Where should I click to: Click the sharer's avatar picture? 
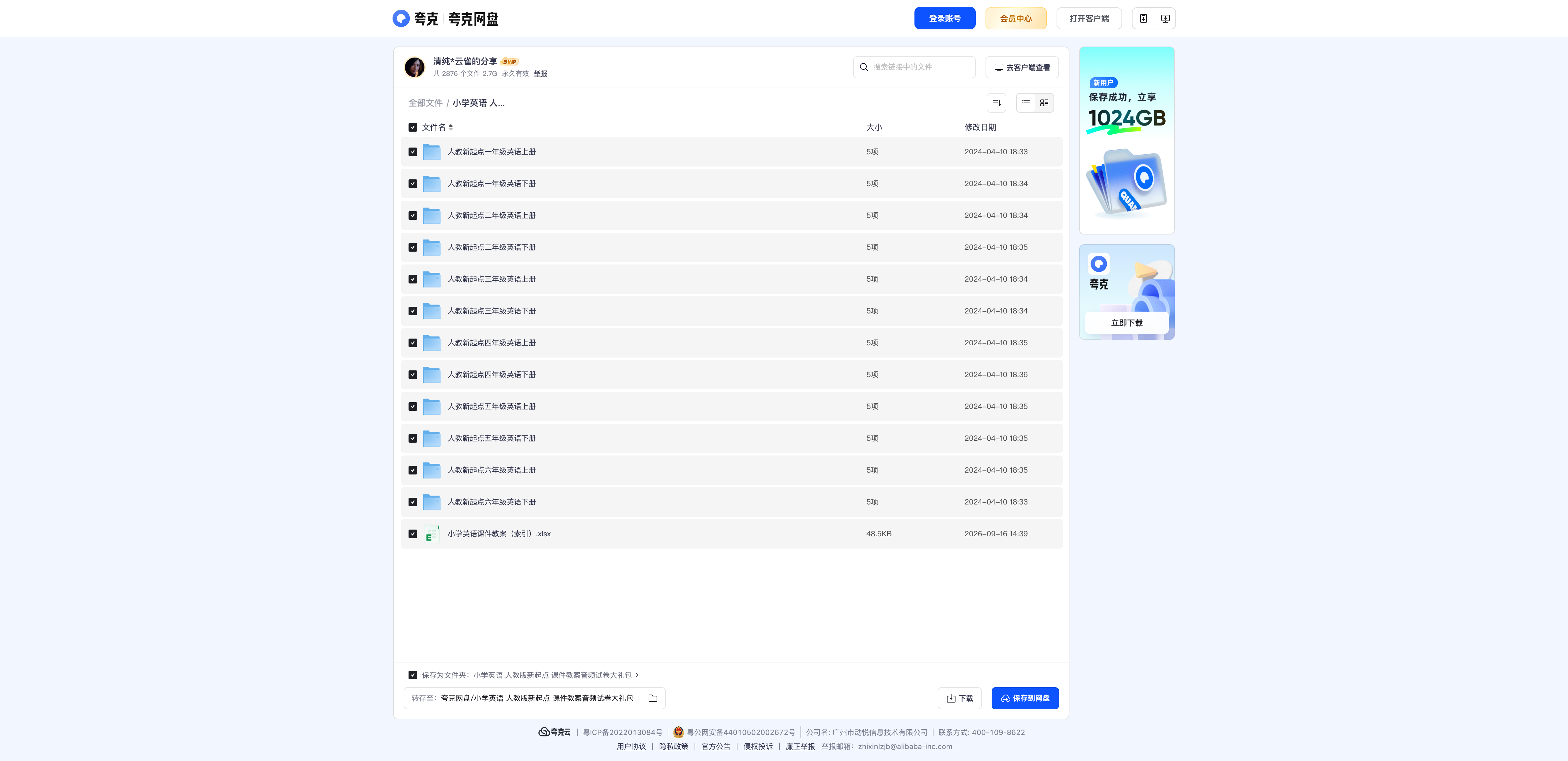click(x=415, y=67)
